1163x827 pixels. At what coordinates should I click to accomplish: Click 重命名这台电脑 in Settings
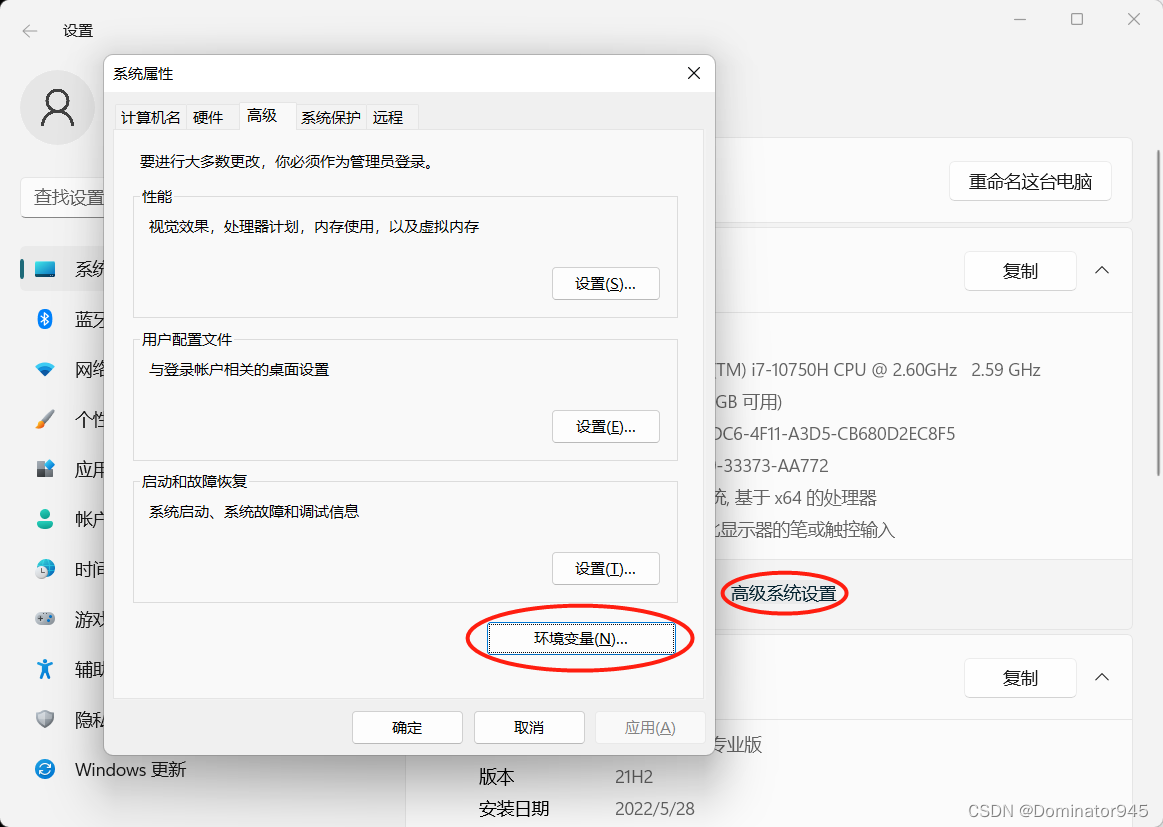(x=1030, y=181)
